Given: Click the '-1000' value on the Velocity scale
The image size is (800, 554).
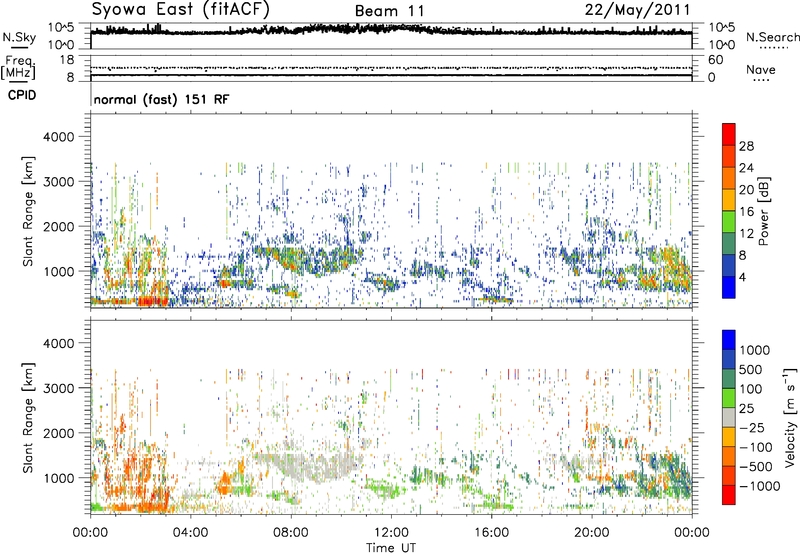Looking at the screenshot, I should 759,486.
